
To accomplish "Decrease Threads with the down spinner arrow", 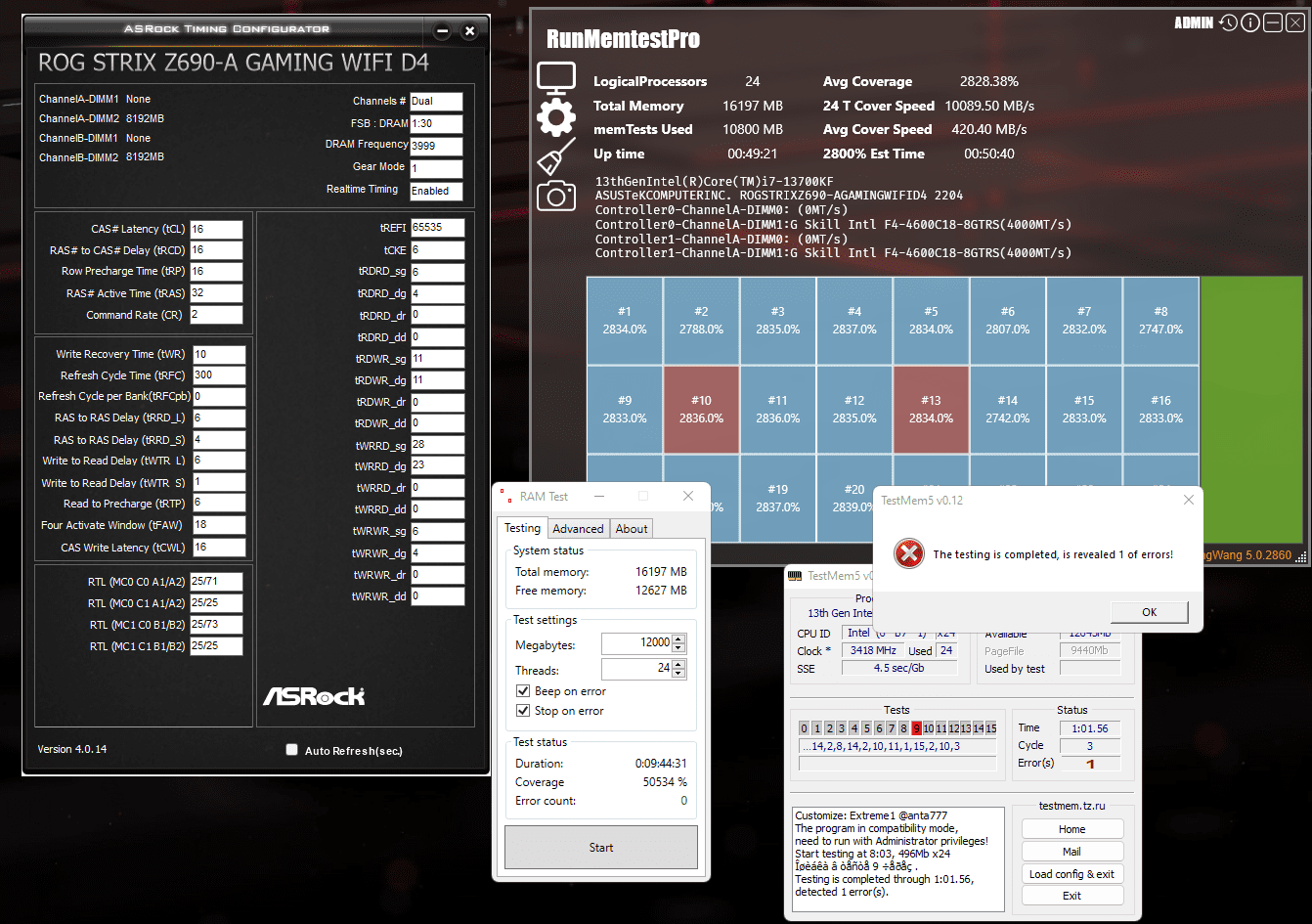I will [x=678, y=674].
